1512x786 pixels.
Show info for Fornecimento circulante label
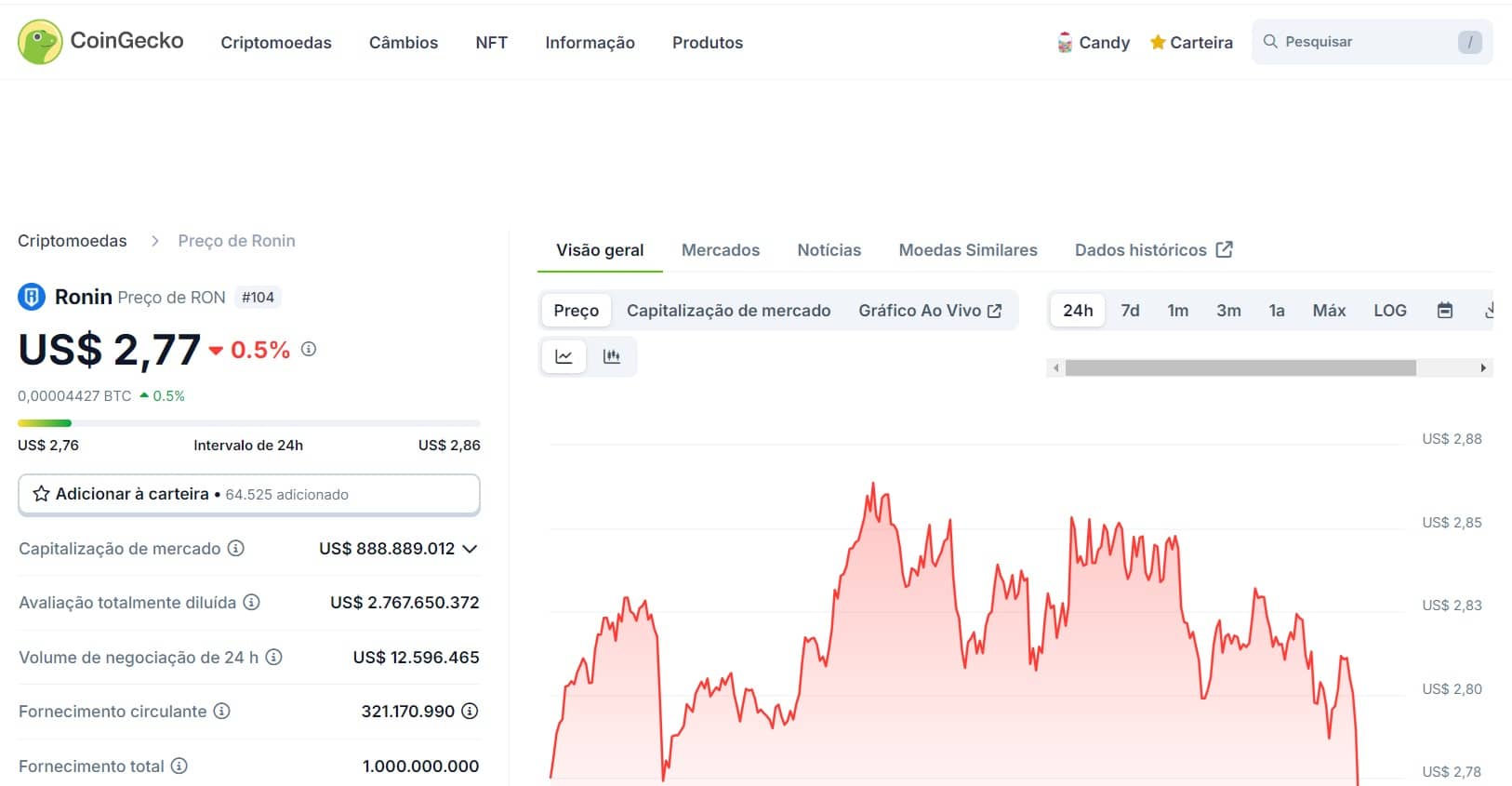[x=221, y=711]
